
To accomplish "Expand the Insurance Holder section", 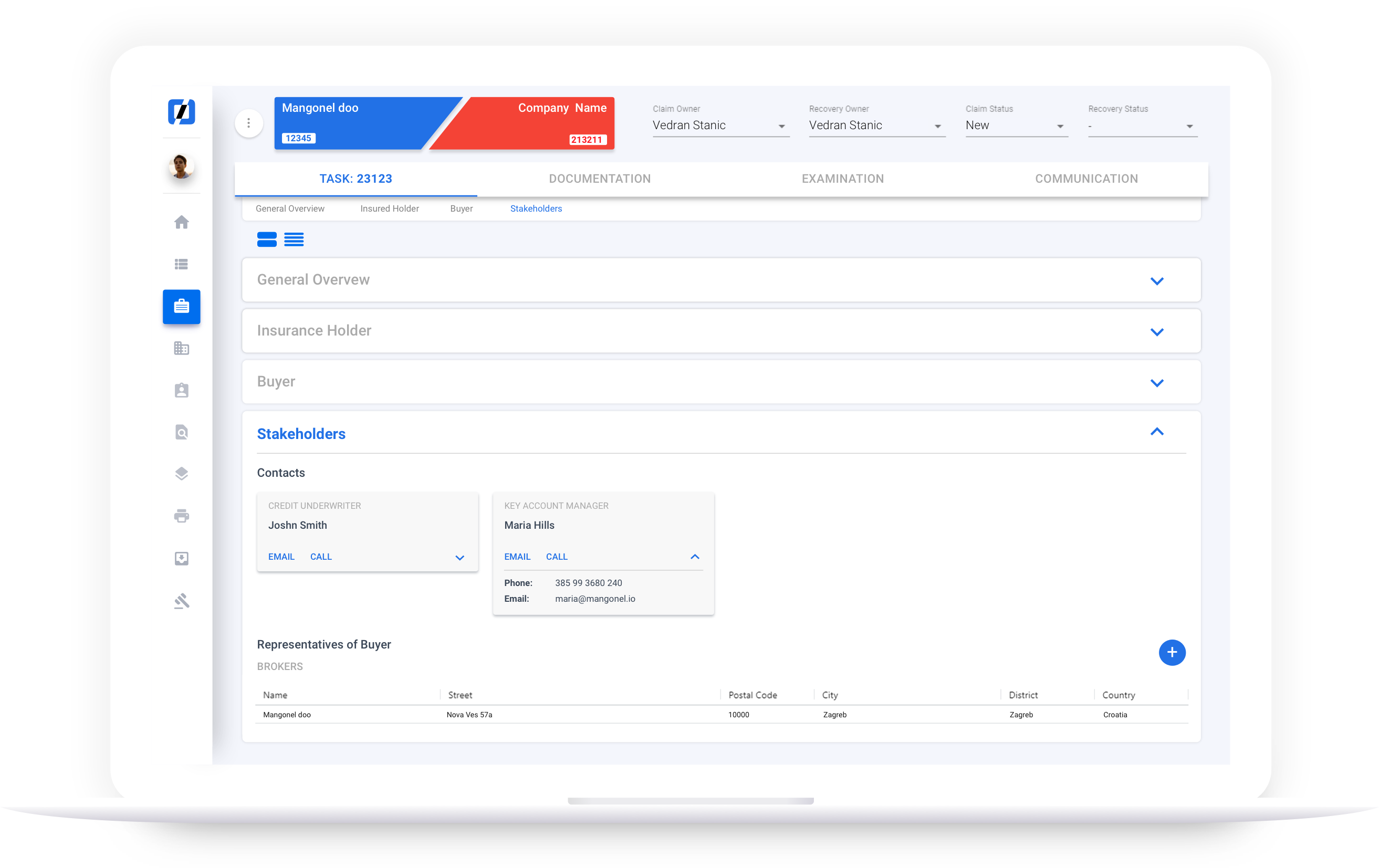I will pyautogui.click(x=1156, y=332).
